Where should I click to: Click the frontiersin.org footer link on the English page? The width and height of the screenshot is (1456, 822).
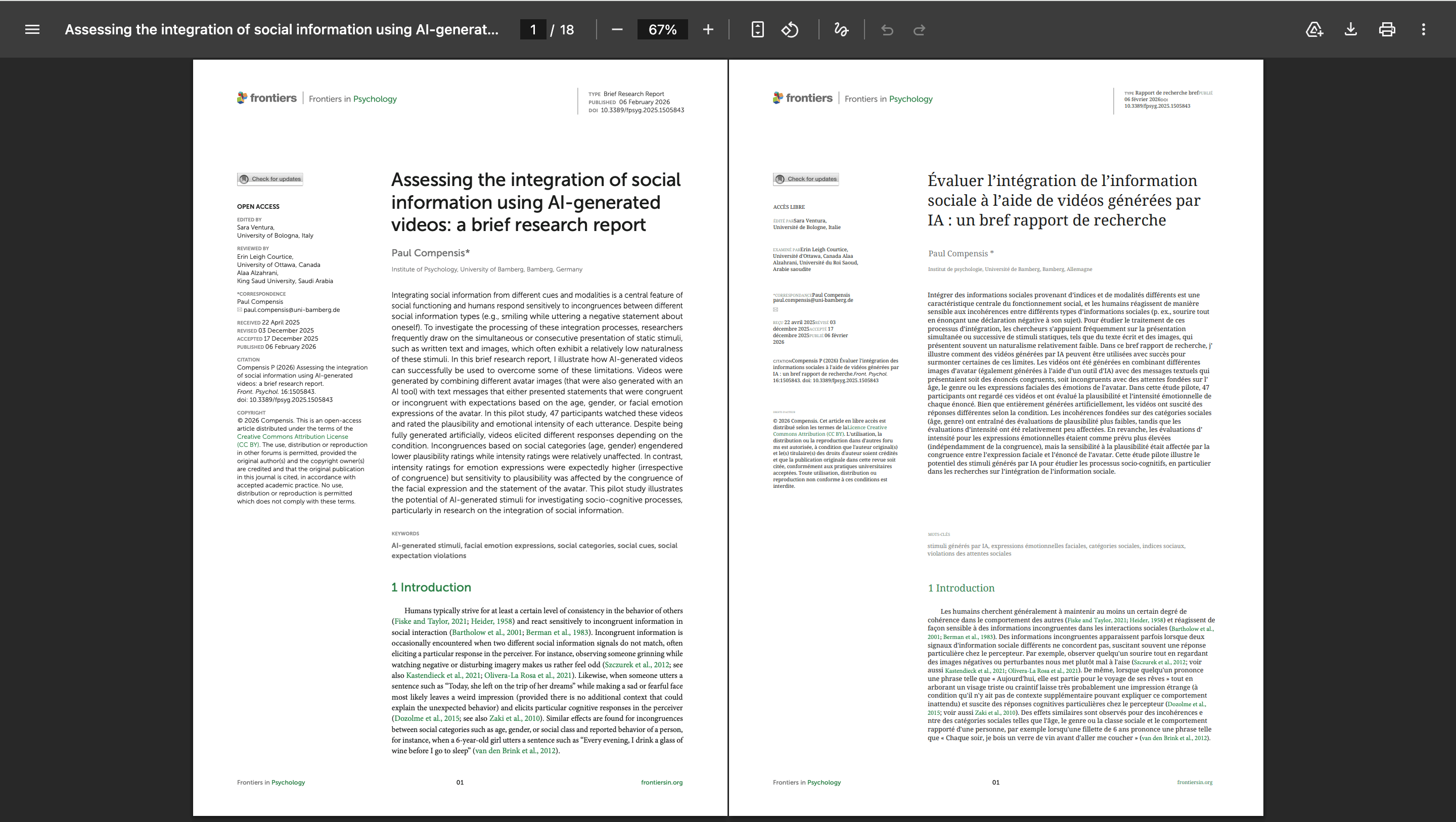[x=662, y=783]
